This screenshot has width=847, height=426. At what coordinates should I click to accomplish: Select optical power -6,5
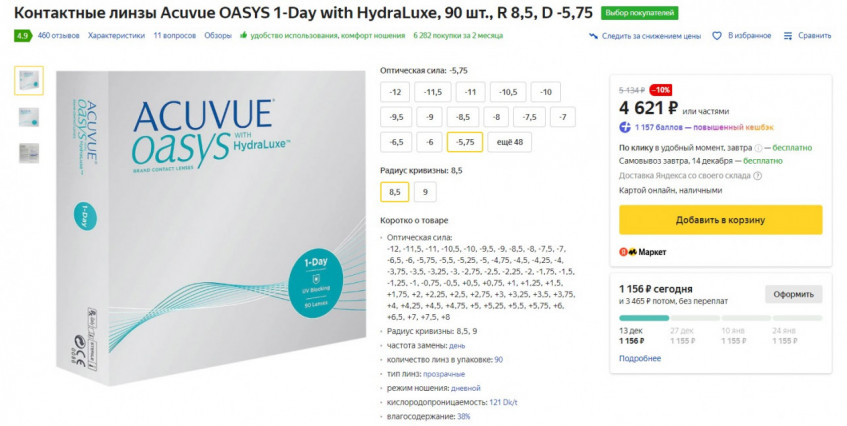point(396,143)
